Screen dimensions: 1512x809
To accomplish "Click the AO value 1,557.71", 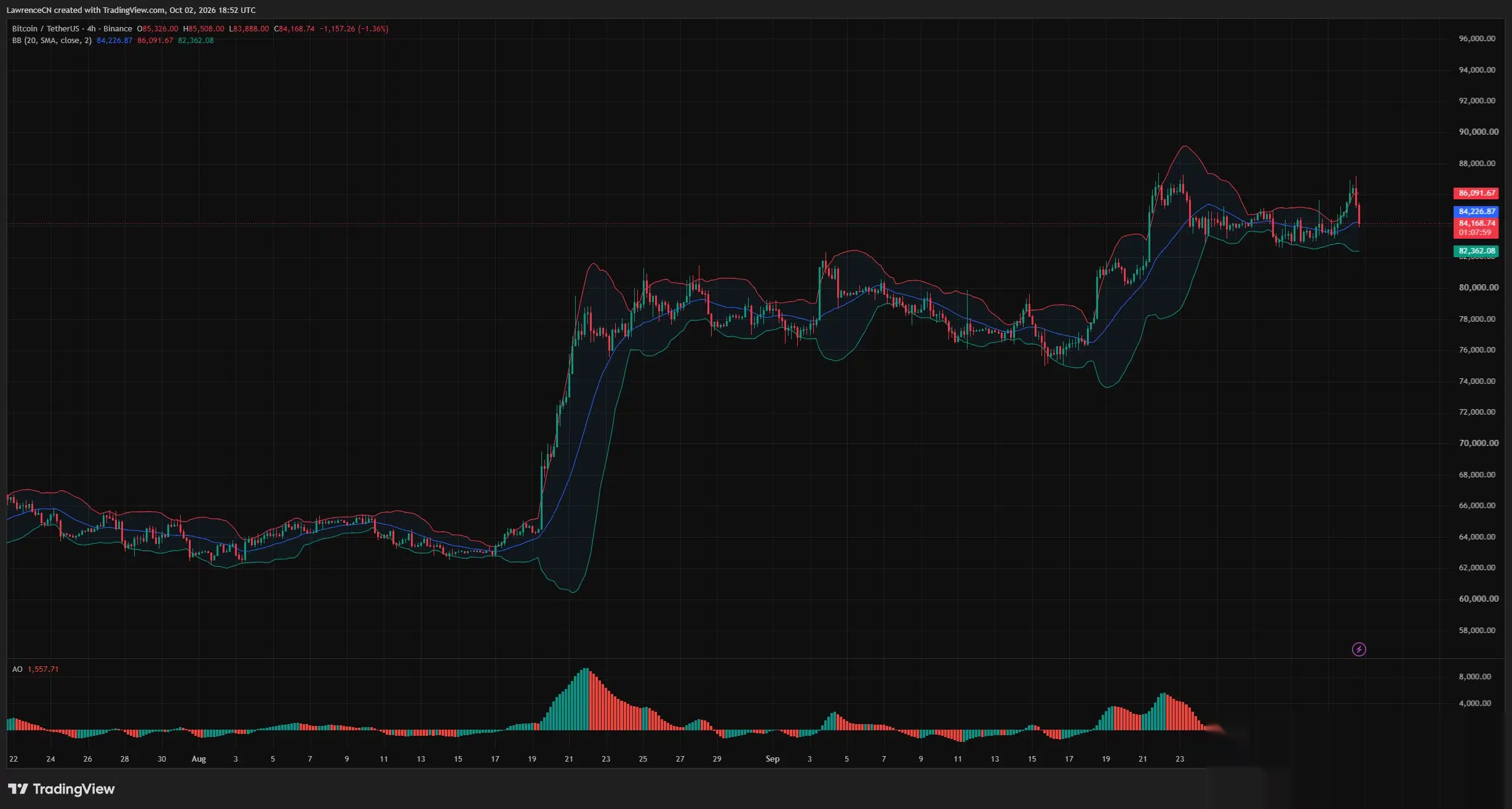I will pyautogui.click(x=43, y=669).
